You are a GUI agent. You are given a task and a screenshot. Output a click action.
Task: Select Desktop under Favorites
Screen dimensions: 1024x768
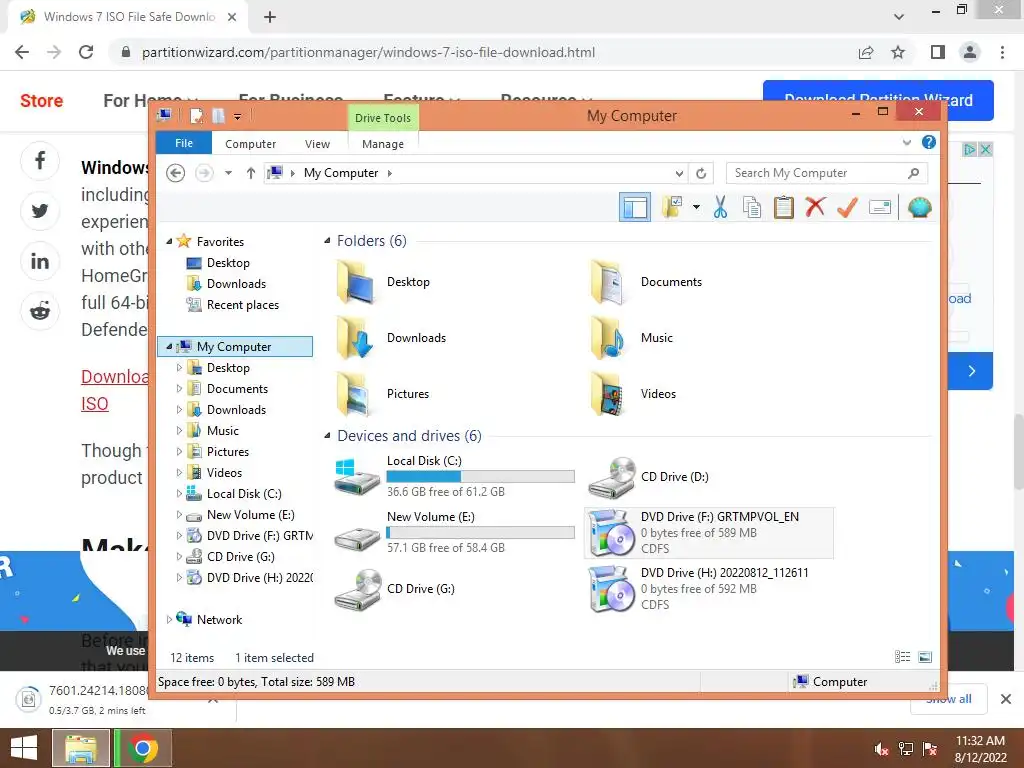click(x=228, y=263)
